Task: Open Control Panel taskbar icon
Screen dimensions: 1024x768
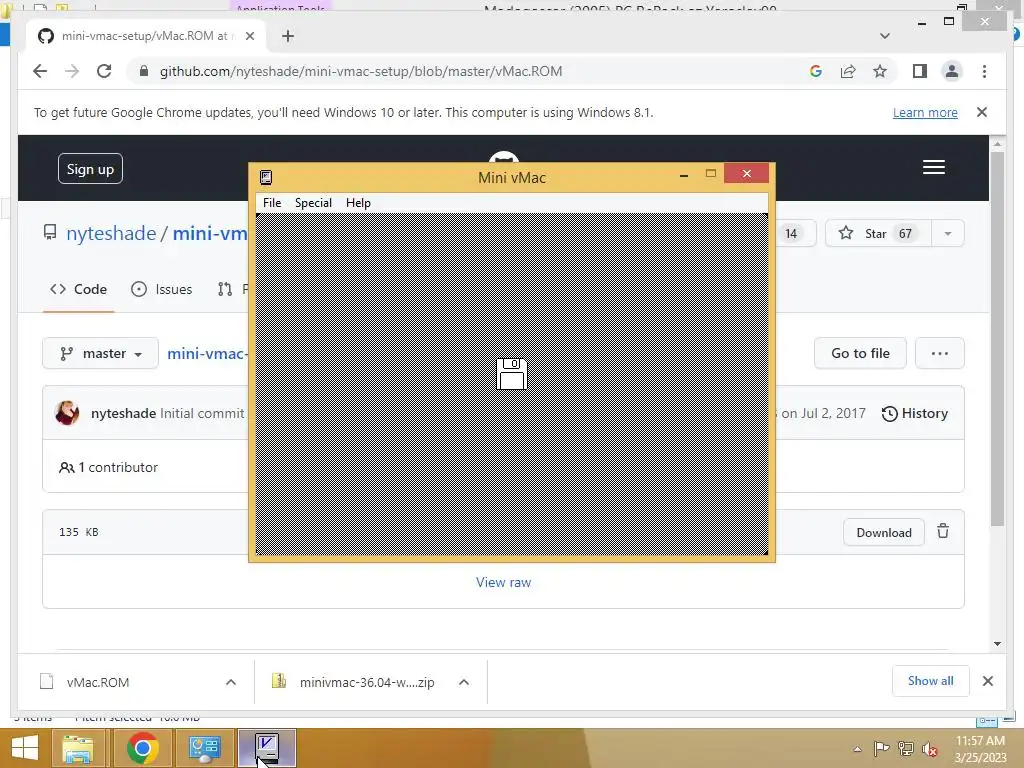Action: point(204,748)
